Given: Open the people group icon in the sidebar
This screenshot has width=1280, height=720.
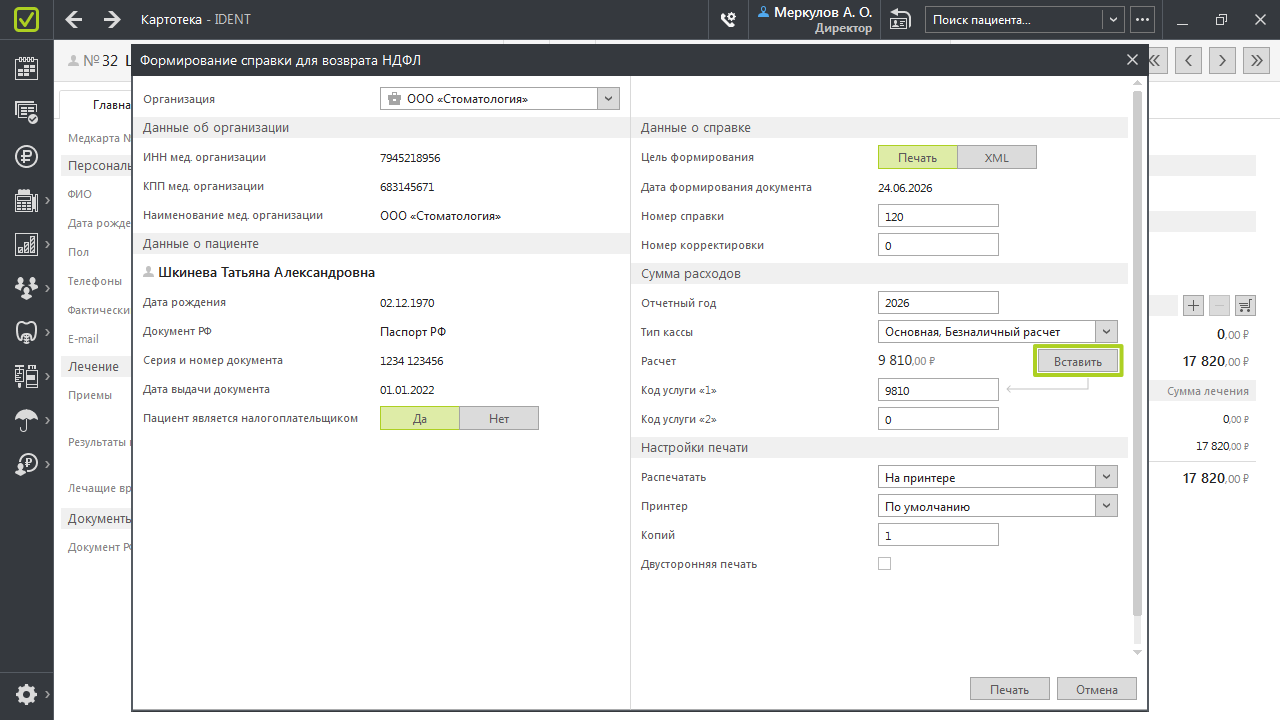Looking at the screenshot, I should click(x=26, y=288).
